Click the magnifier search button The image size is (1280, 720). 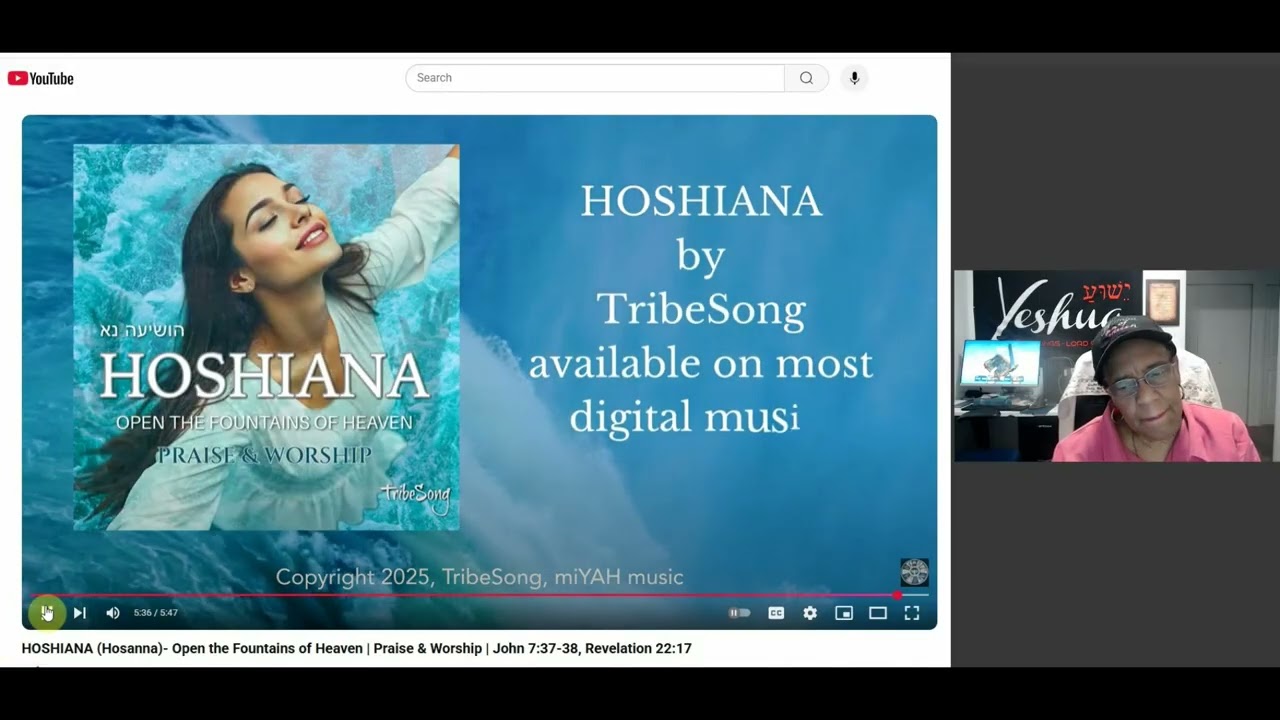pos(806,78)
